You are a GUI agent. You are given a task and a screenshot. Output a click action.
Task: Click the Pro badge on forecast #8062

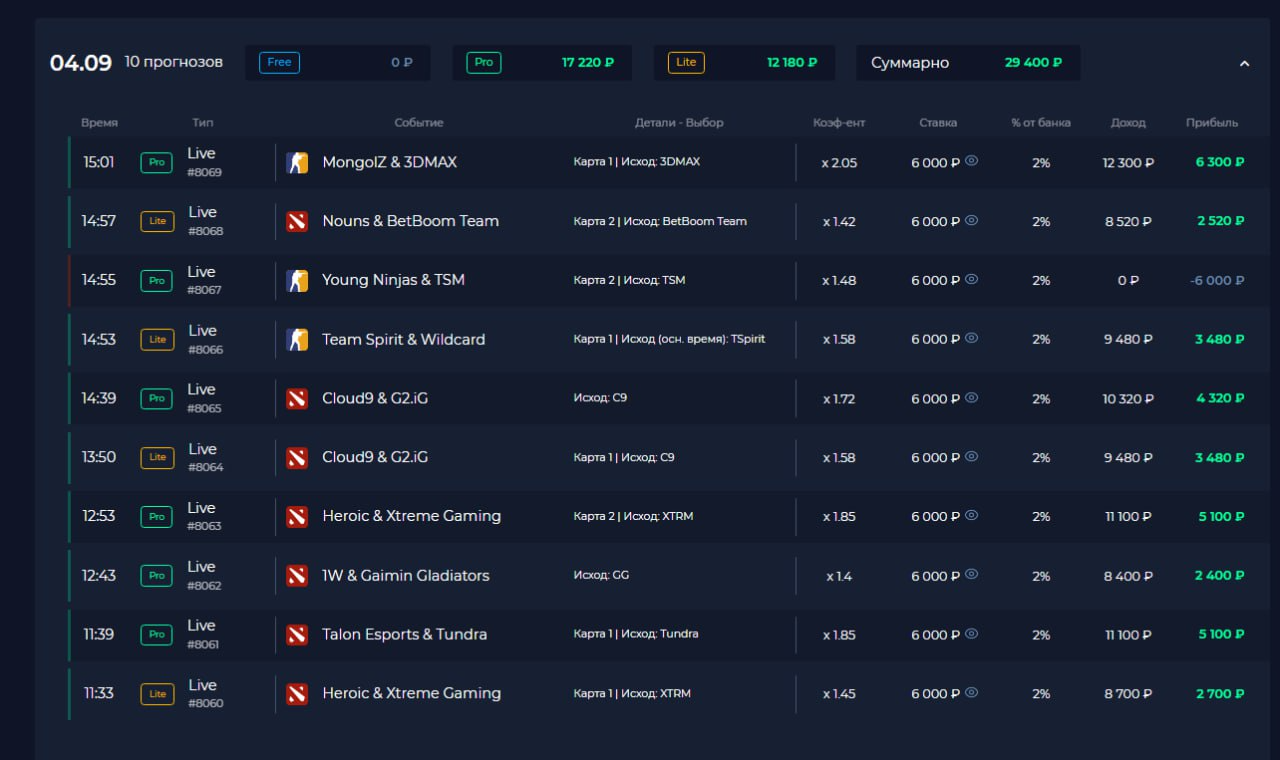tap(156, 576)
